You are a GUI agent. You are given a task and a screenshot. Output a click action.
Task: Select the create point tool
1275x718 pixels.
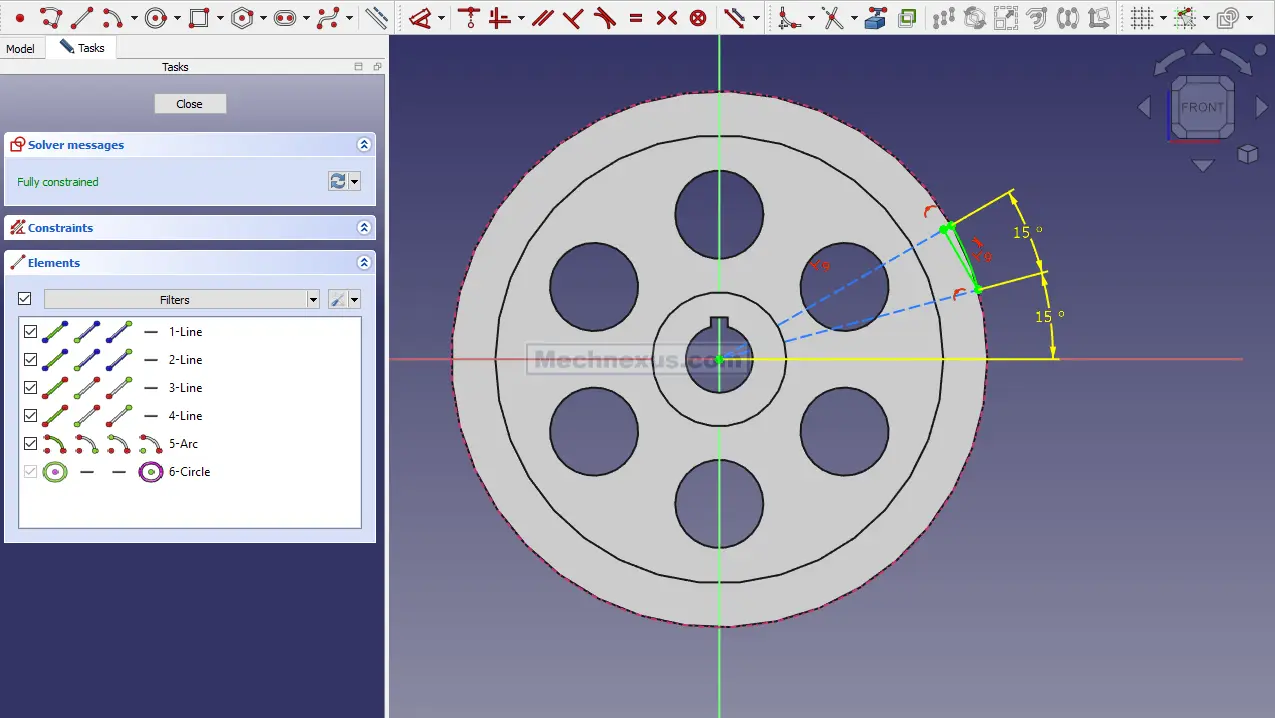[19, 18]
